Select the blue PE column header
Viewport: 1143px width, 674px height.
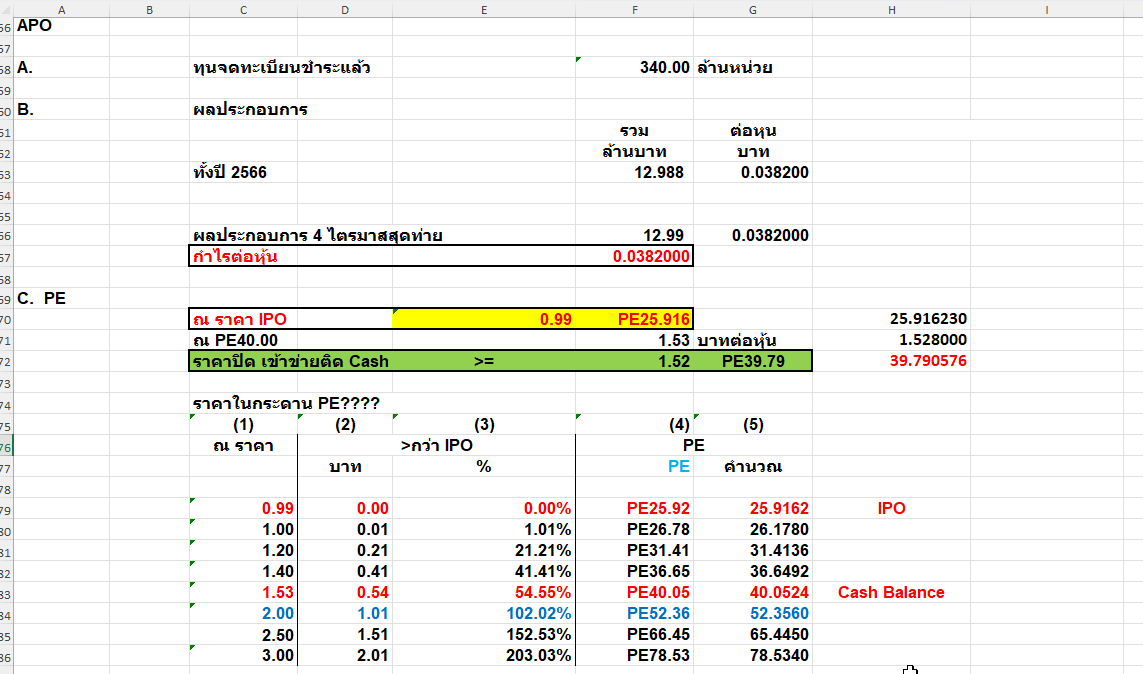point(635,466)
